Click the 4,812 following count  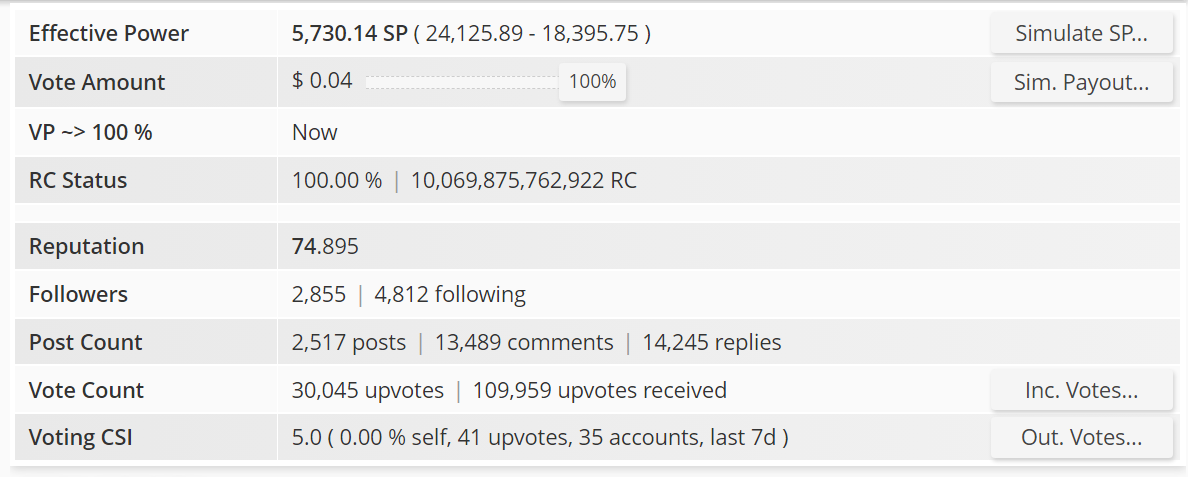click(x=450, y=295)
